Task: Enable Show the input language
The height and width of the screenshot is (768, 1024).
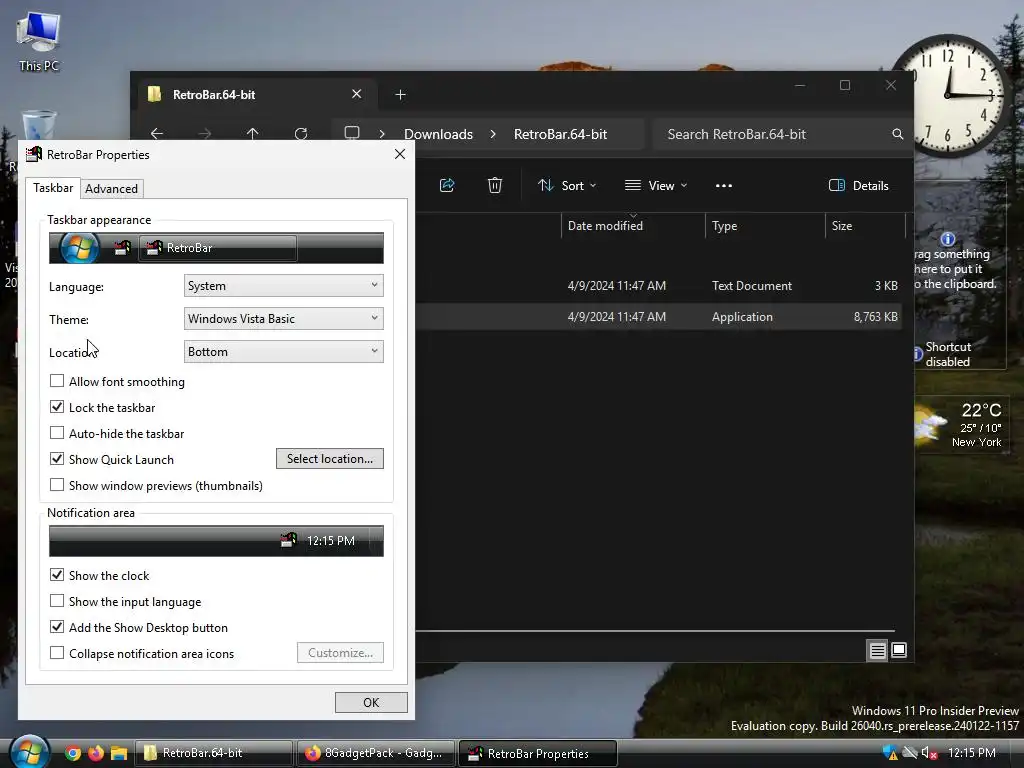Action: (57, 601)
